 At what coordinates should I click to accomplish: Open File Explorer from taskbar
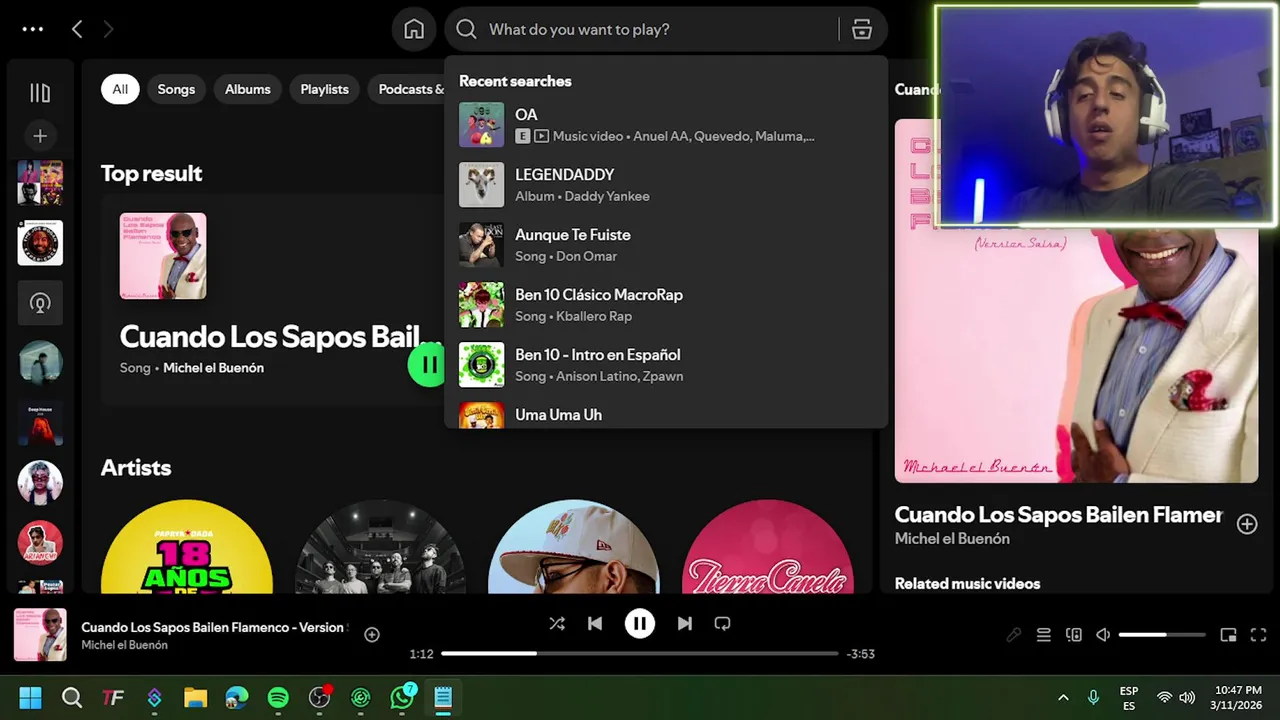[x=195, y=697]
